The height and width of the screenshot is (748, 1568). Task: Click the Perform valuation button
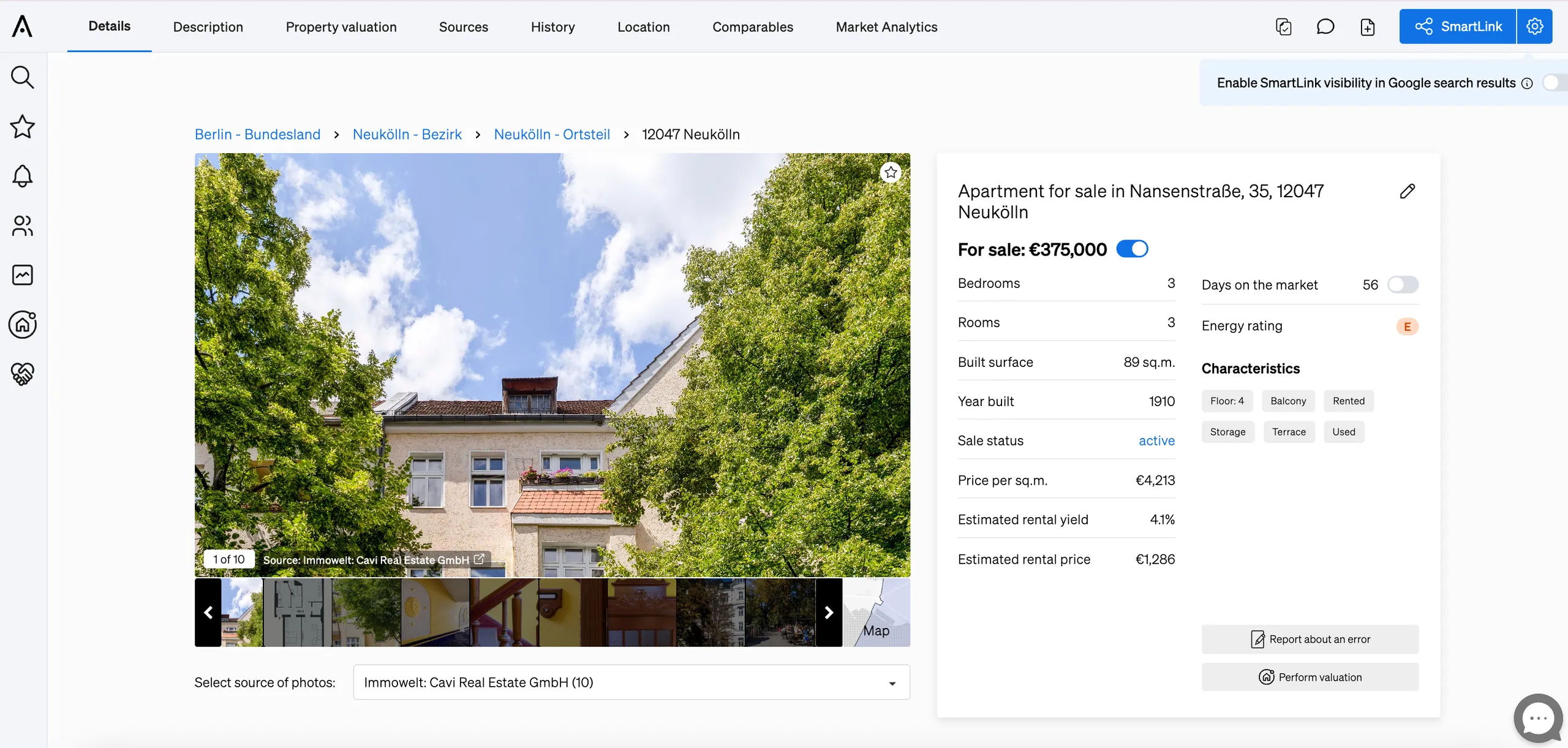(1310, 677)
